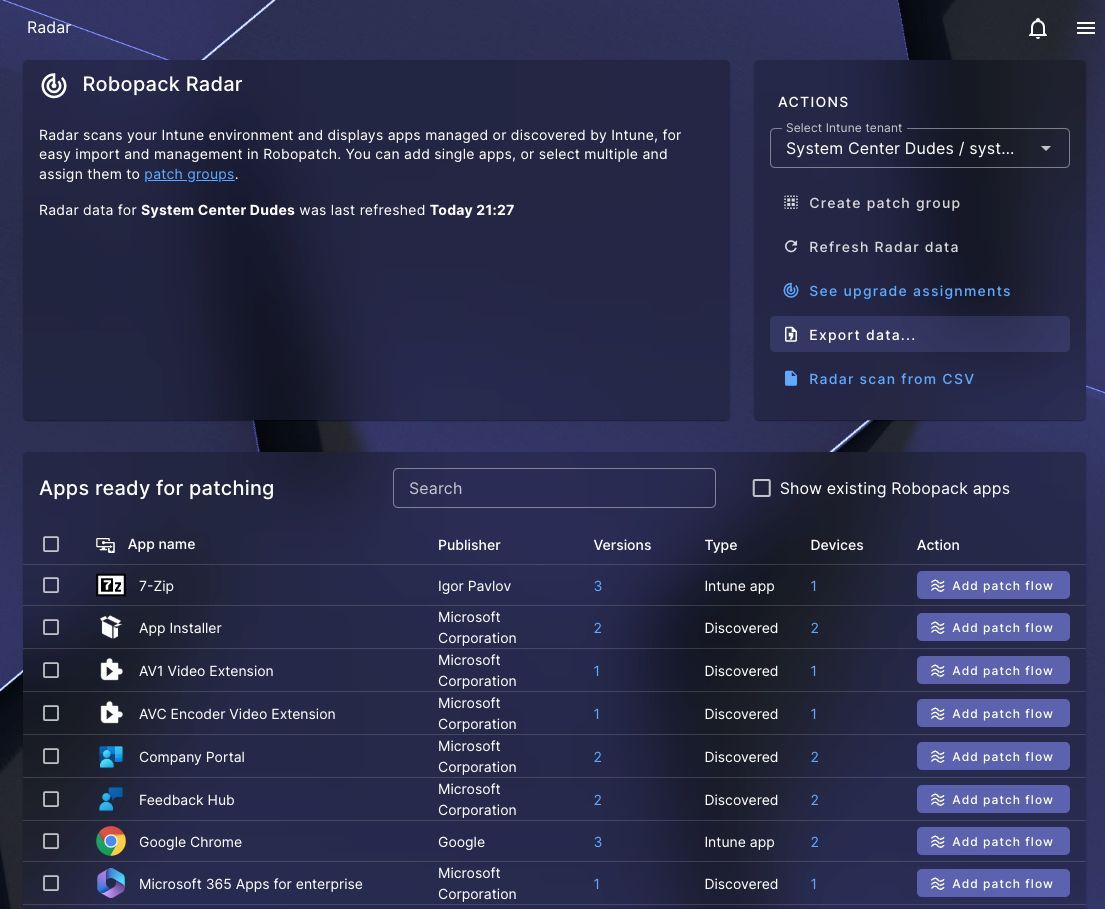Click the Google Chrome app name
1105x909 pixels.
point(190,841)
